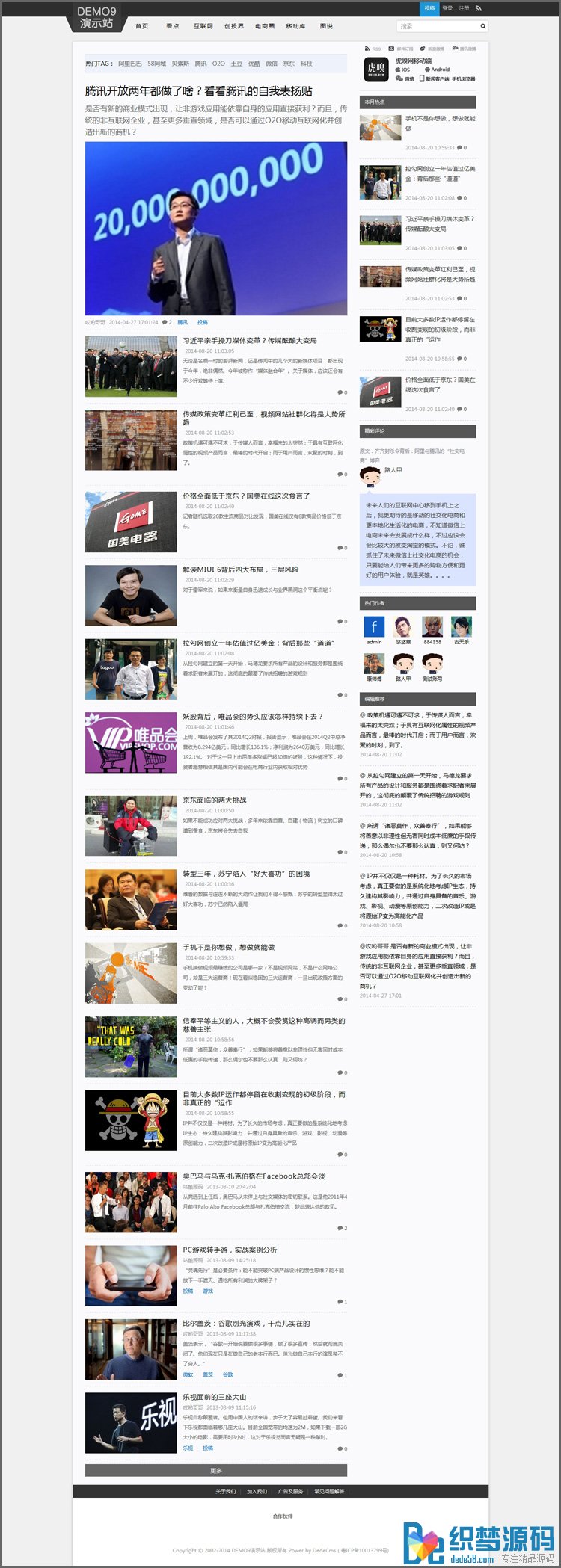Click the 路人甲 commenter avatar
The image size is (561, 1568).
(x=370, y=475)
